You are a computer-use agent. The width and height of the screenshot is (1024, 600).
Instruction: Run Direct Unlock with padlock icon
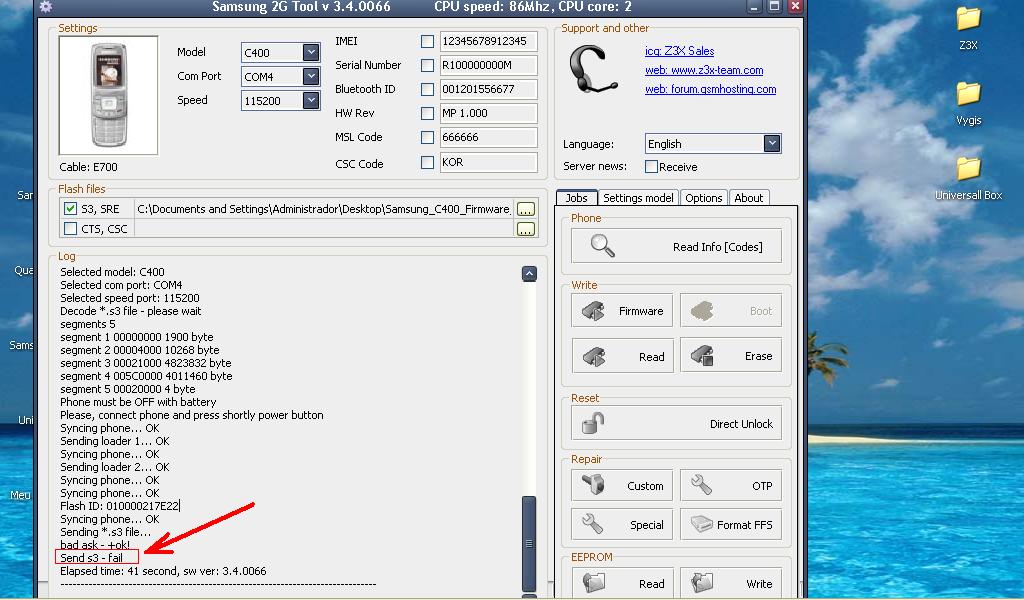pos(676,423)
